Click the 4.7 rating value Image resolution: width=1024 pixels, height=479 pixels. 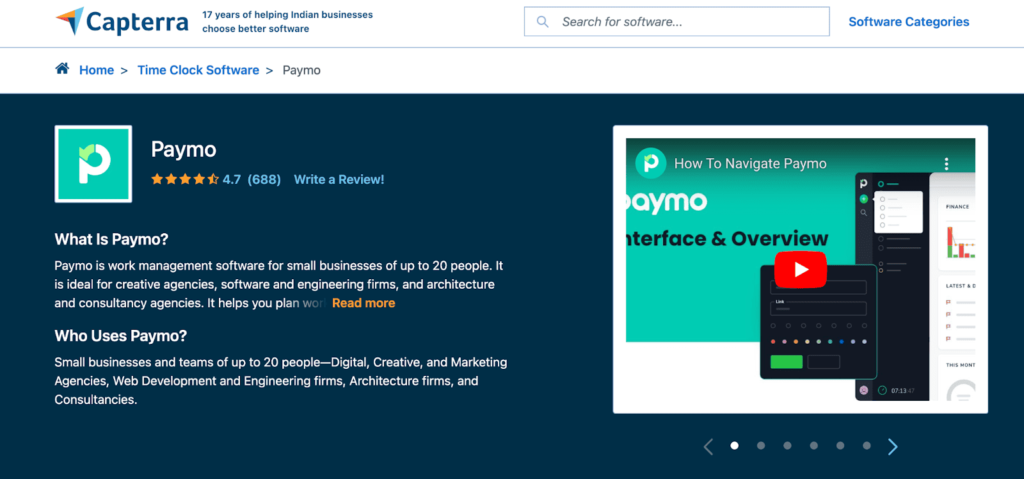[x=232, y=179]
